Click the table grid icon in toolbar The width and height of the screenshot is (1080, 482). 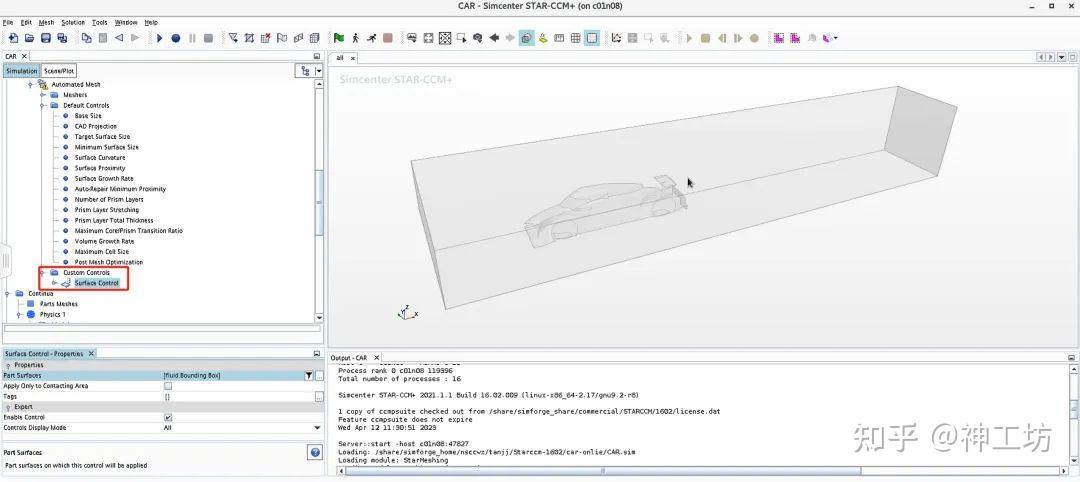coord(576,39)
